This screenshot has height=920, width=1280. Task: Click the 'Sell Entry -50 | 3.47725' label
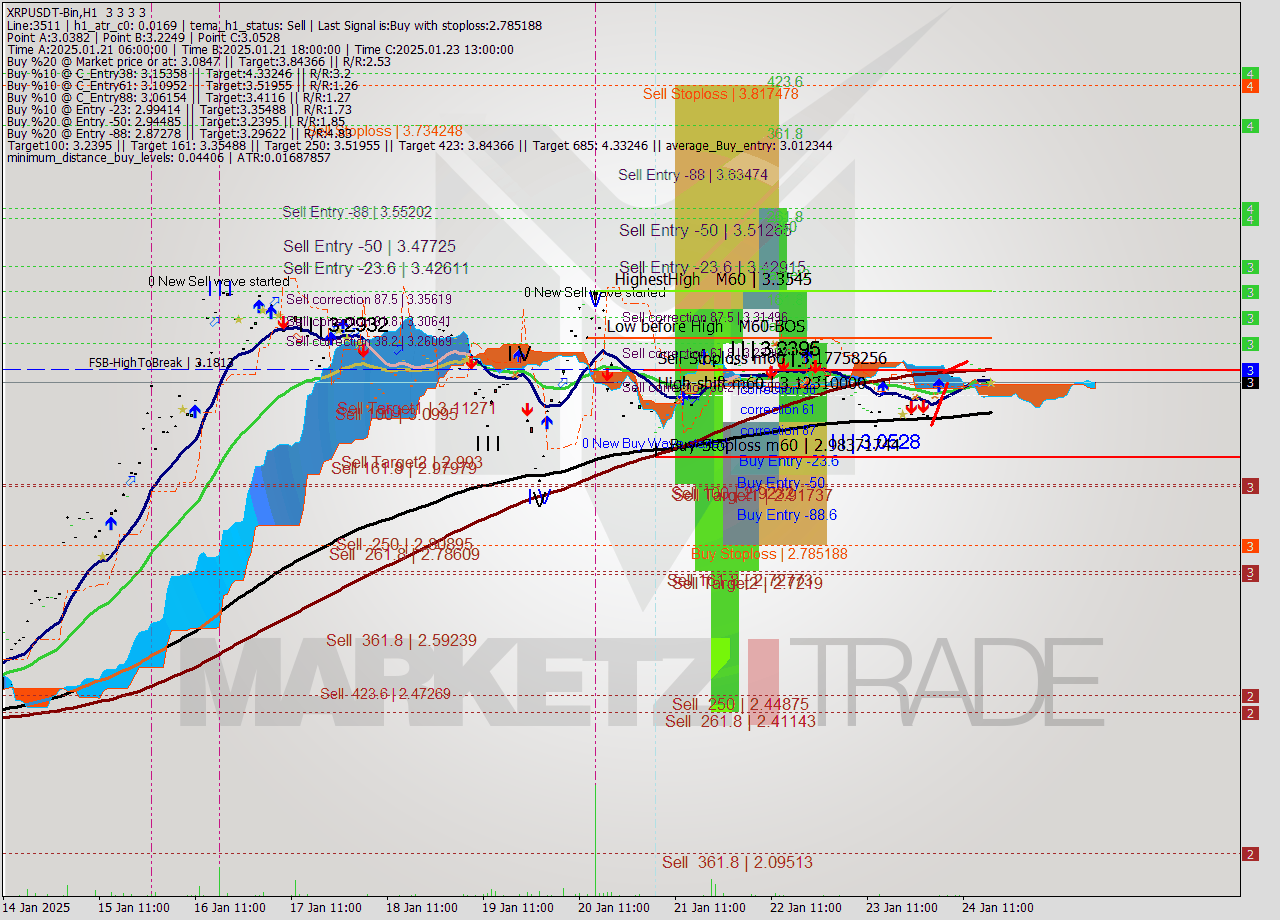tap(370, 246)
